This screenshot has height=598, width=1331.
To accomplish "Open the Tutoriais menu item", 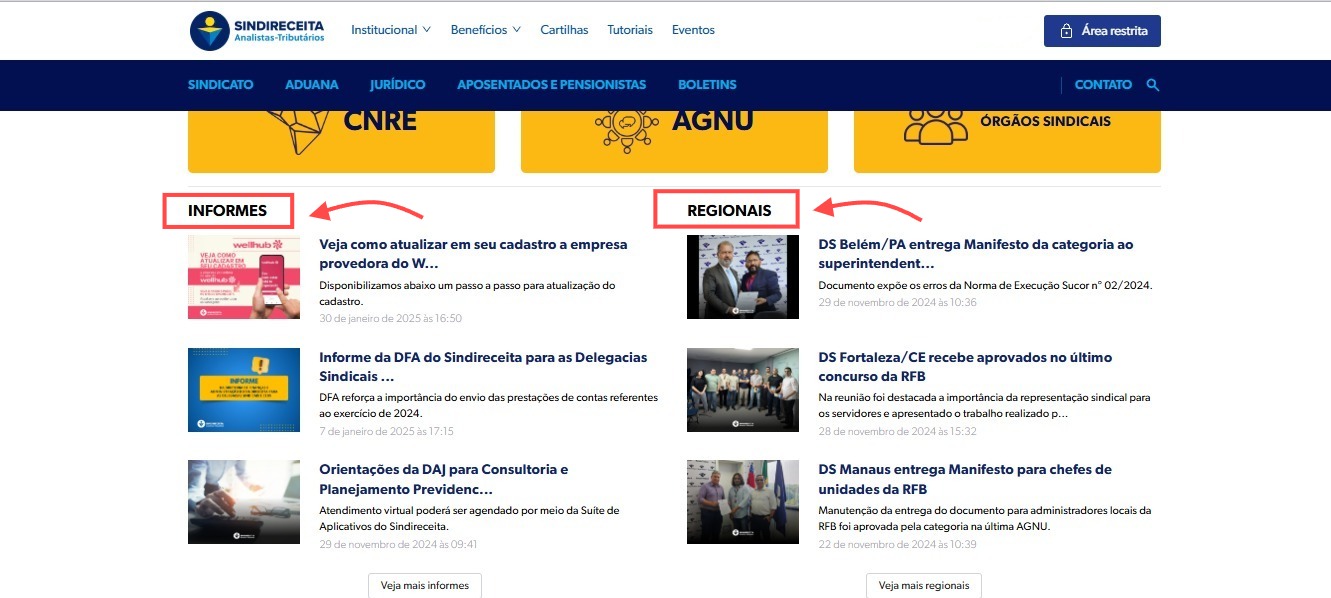I will [630, 30].
